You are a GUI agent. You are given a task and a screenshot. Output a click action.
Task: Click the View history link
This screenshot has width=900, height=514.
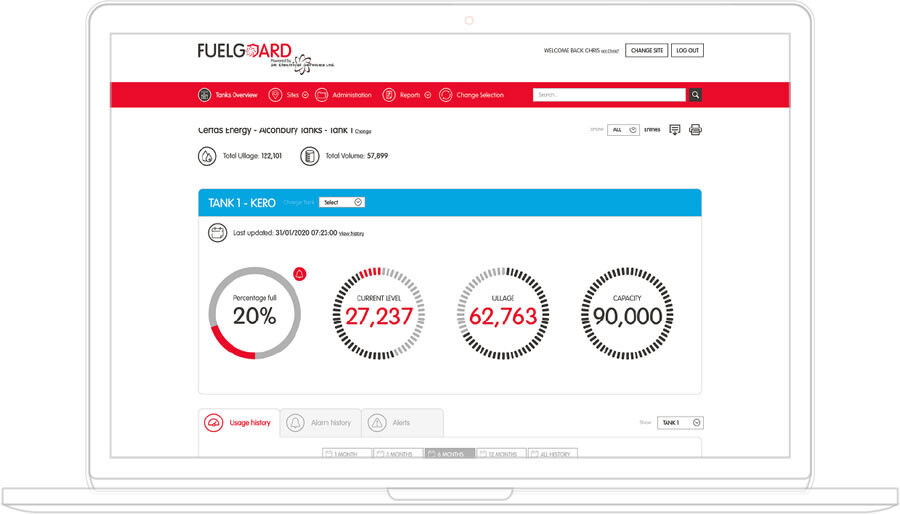click(x=351, y=233)
